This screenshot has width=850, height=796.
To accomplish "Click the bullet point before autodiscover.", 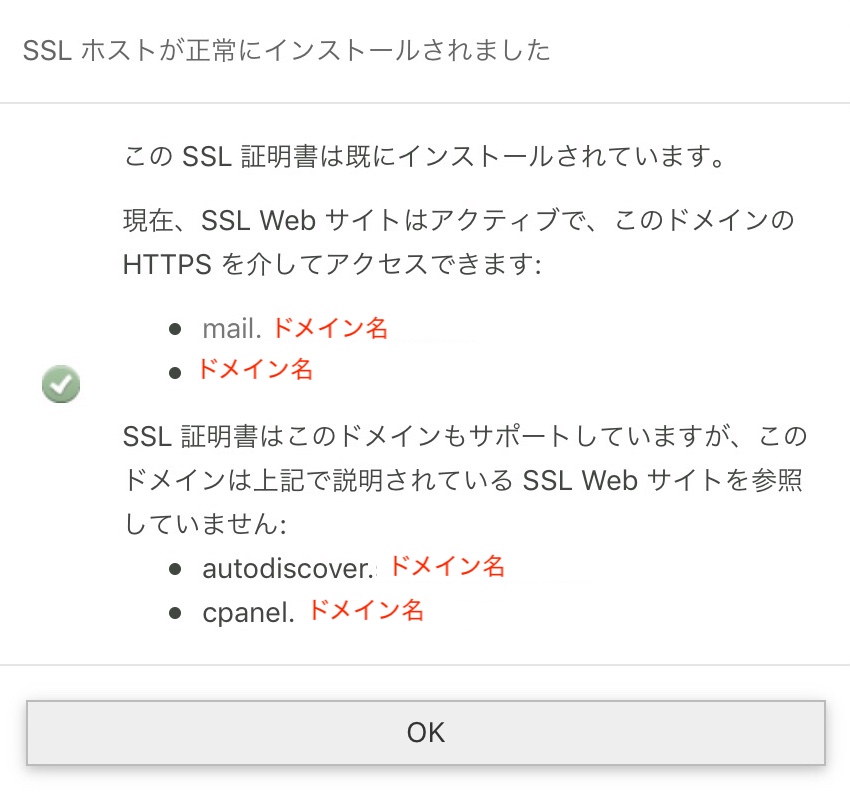I will click(x=175, y=569).
